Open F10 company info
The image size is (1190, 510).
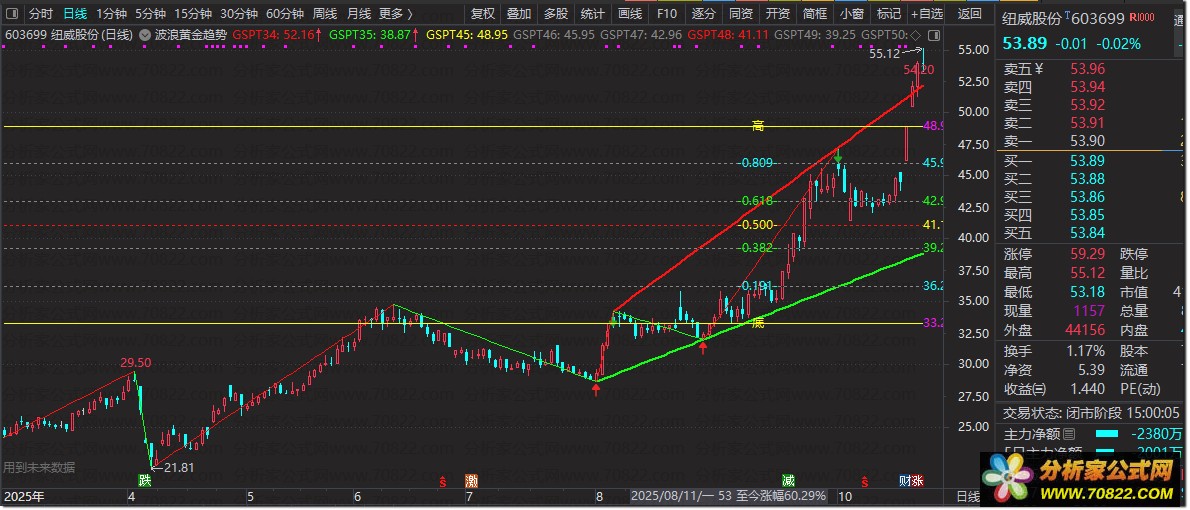pos(666,14)
